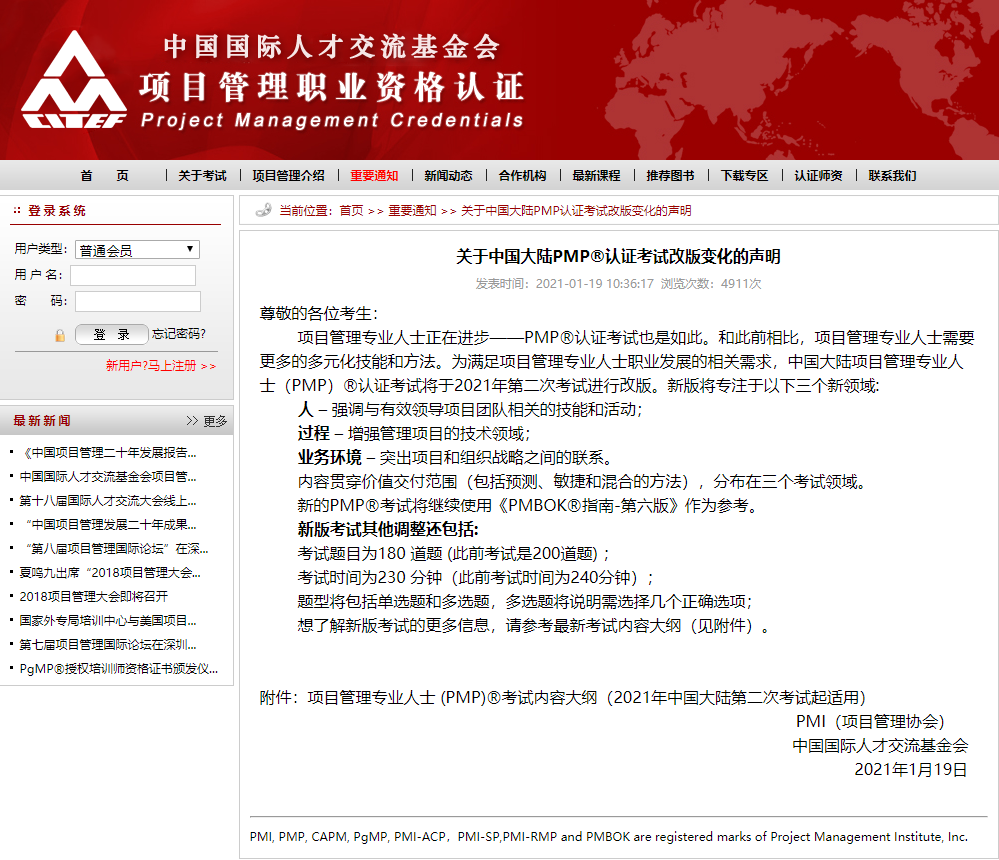
Task: Open the 联系我们 menu item
Action: click(892, 176)
